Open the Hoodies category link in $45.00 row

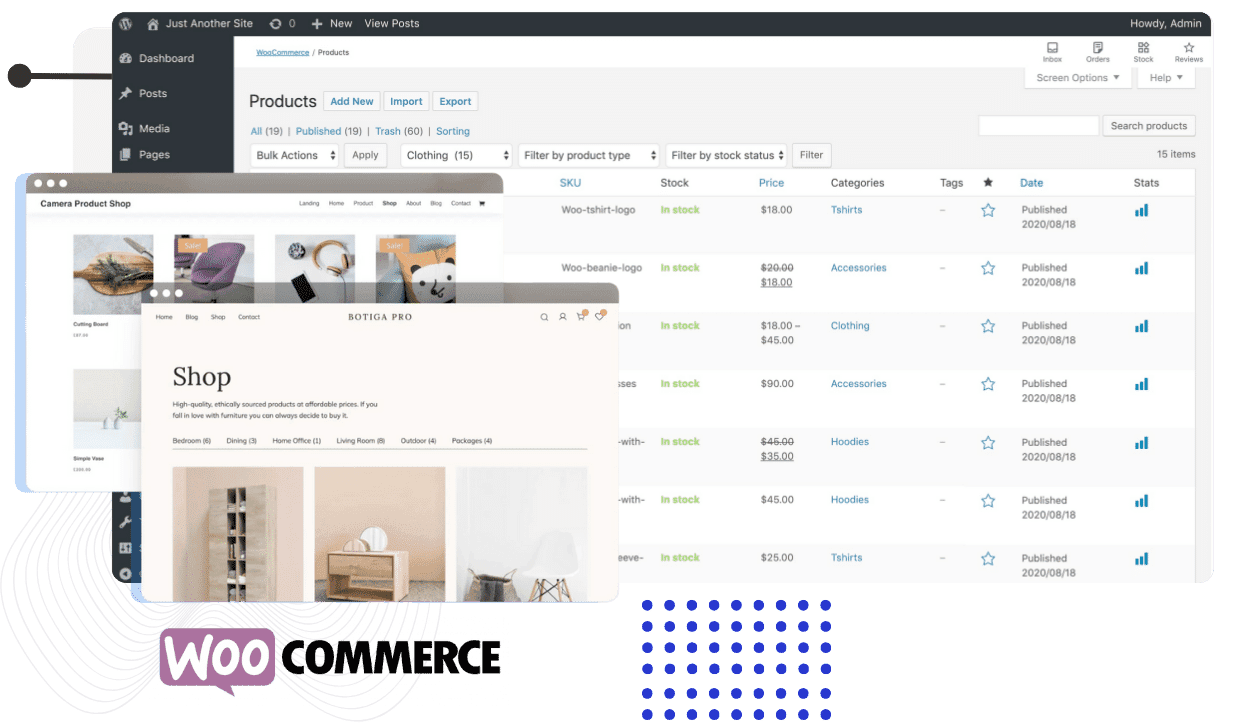coord(850,500)
